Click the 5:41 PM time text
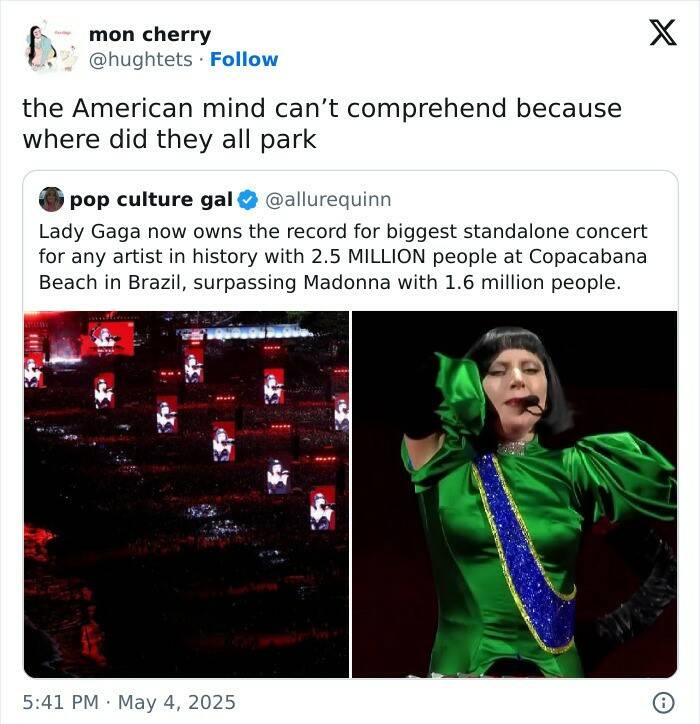The height and width of the screenshot is (724, 700). (60, 702)
